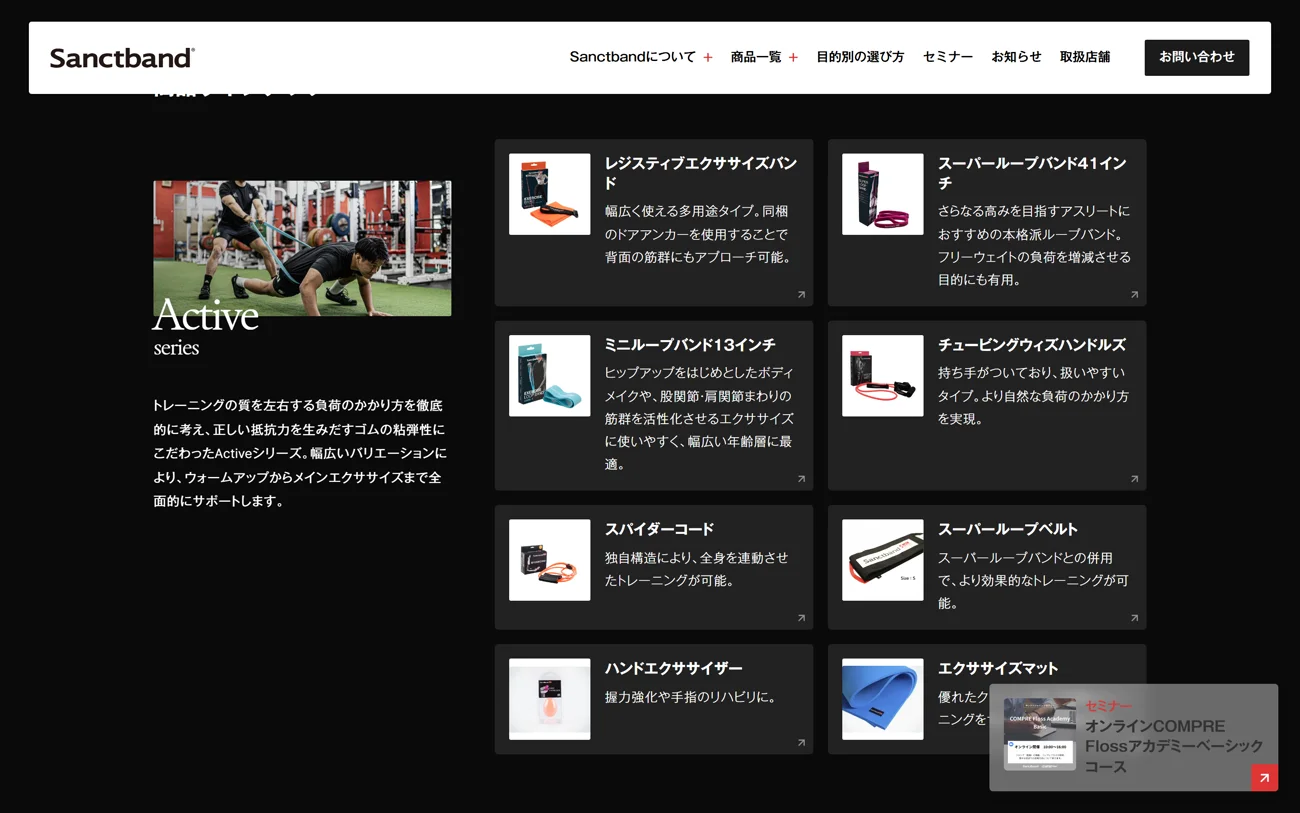Click arrow icon on スーパーループベルト card
Image resolution: width=1300 pixels, height=813 pixels.
(1134, 618)
